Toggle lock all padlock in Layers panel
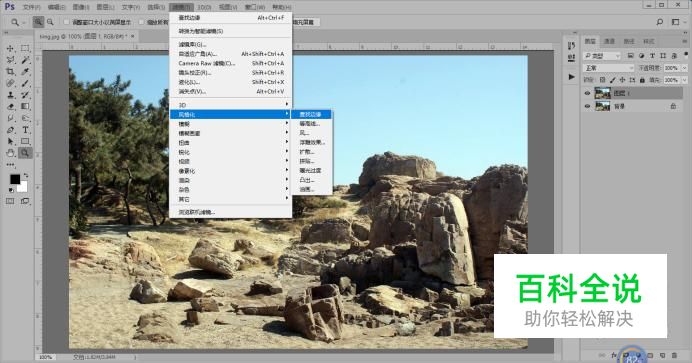The image size is (692, 363). coord(642,80)
